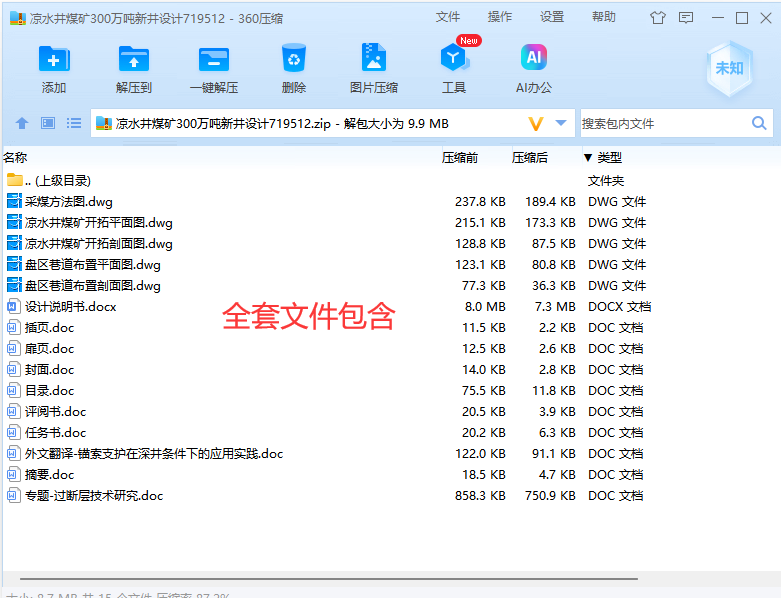781x598 pixels.
Task: Click the 文件夹 type cell of parent directory
Action: pyautogui.click(x=606, y=180)
